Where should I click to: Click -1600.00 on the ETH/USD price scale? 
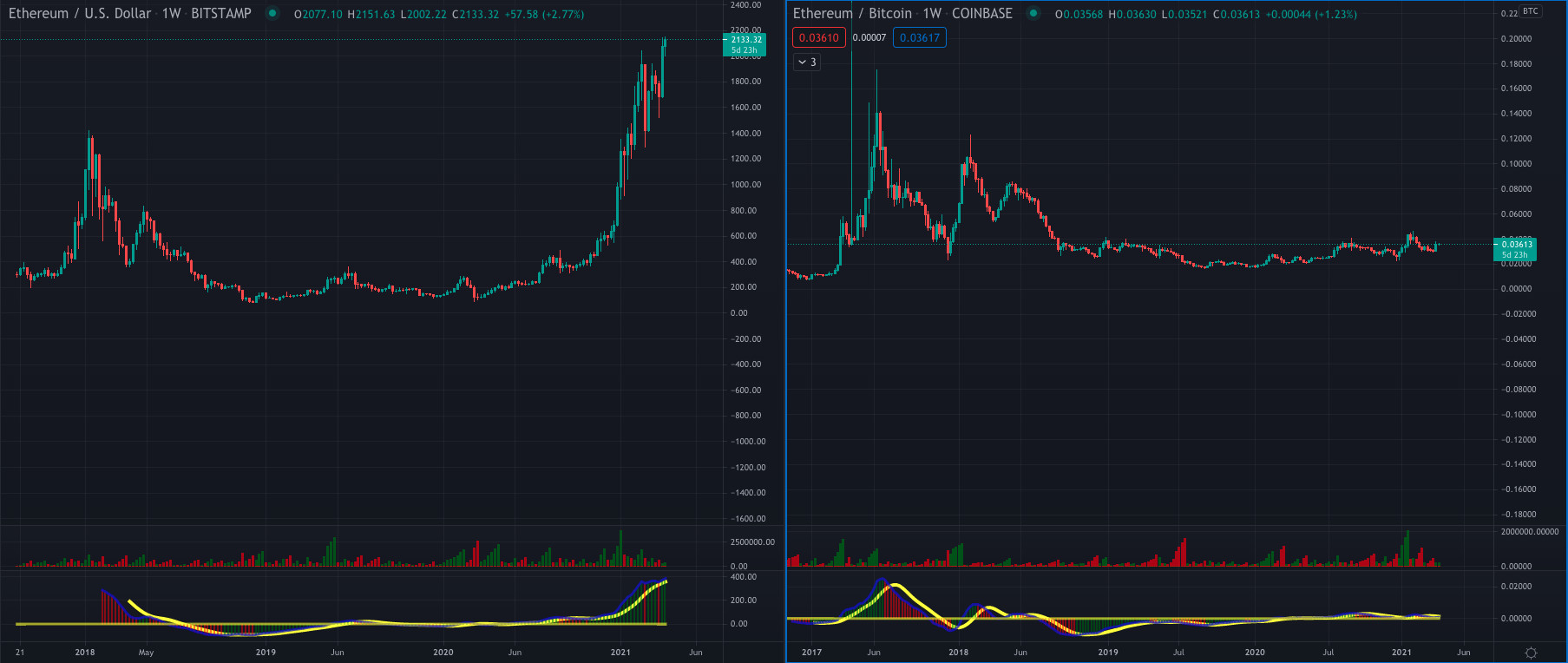747,519
